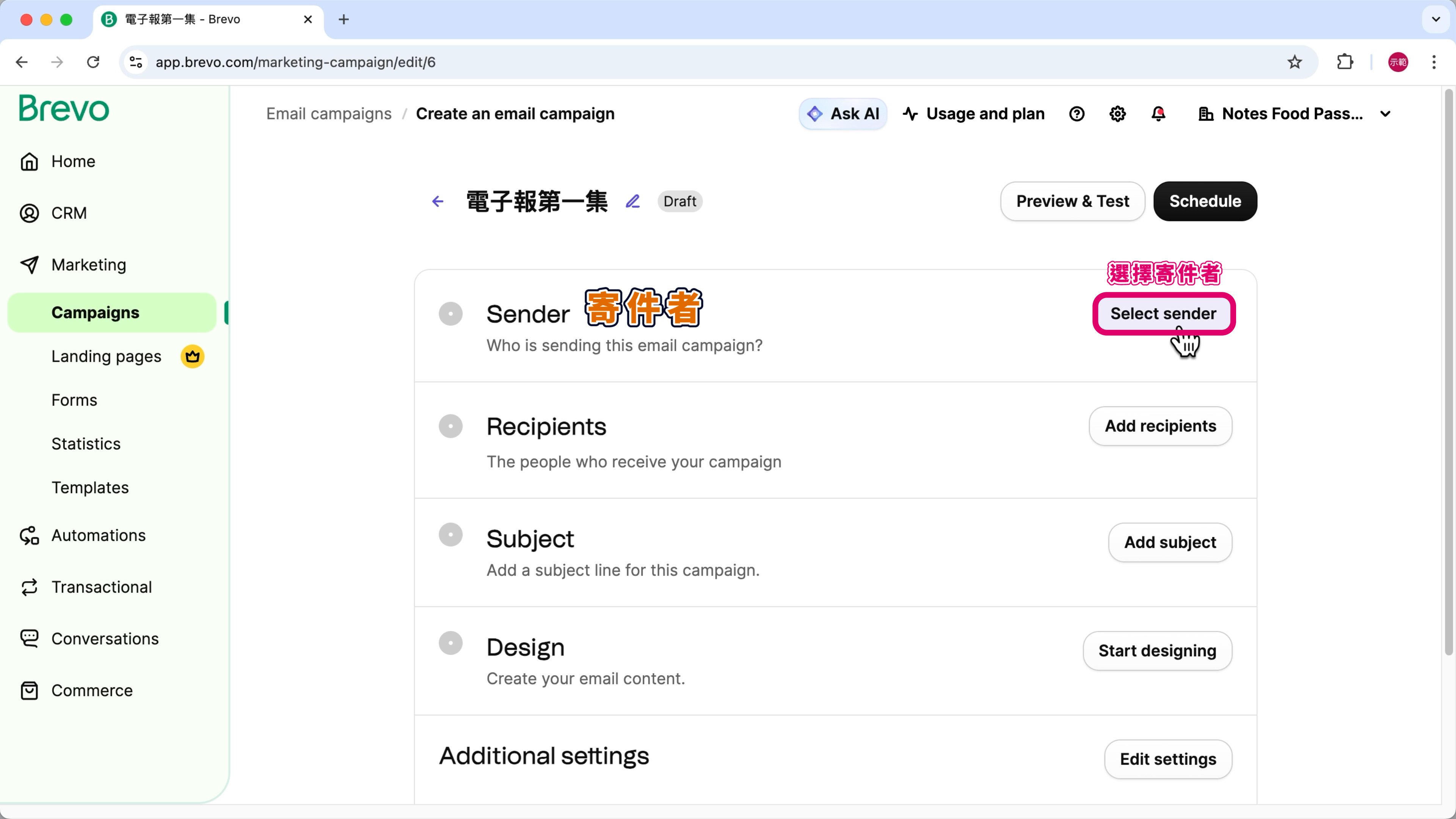Image resolution: width=1456 pixels, height=819 pixels.
Task: Click the Design step status circle
Action: coord(450,643)
